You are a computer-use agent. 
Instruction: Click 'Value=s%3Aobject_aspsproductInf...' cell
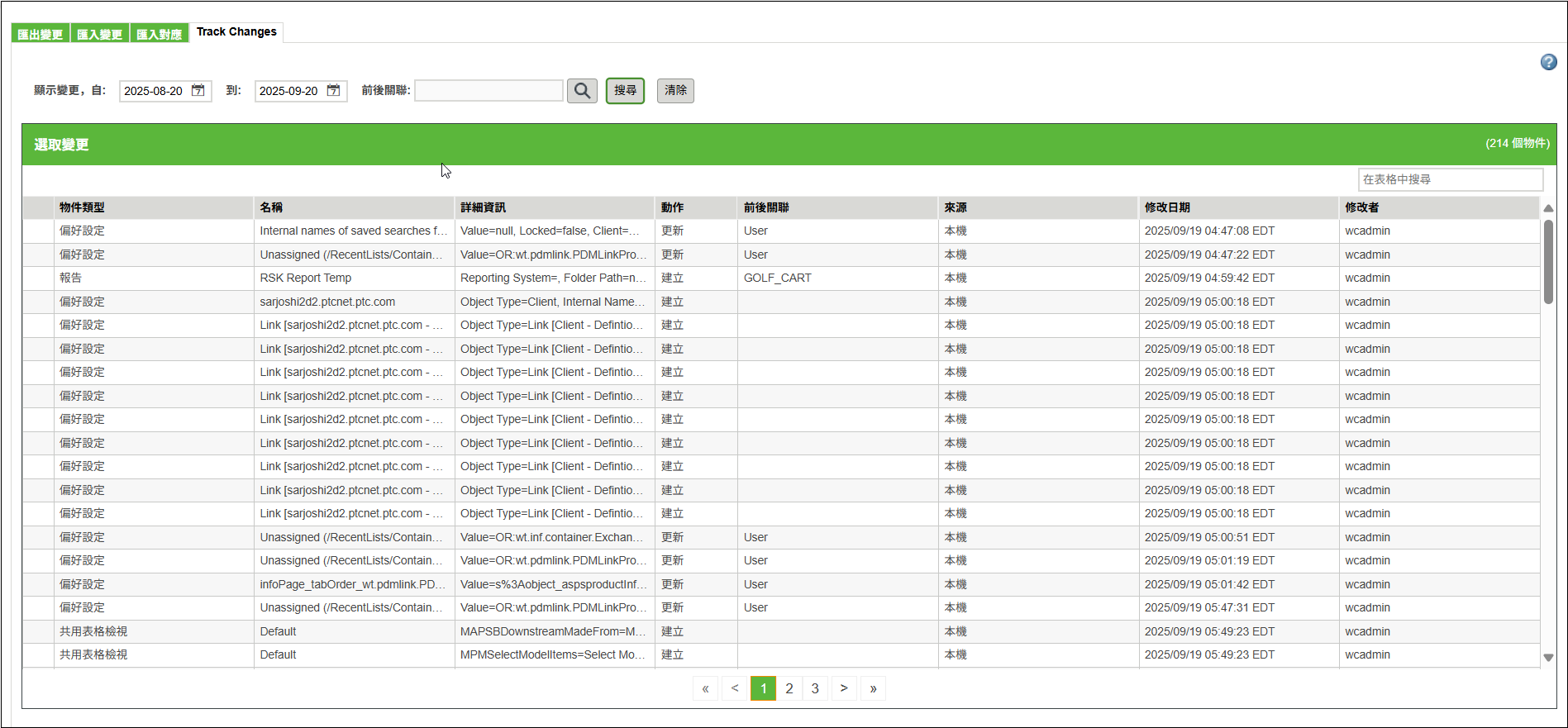pos(553,584)
